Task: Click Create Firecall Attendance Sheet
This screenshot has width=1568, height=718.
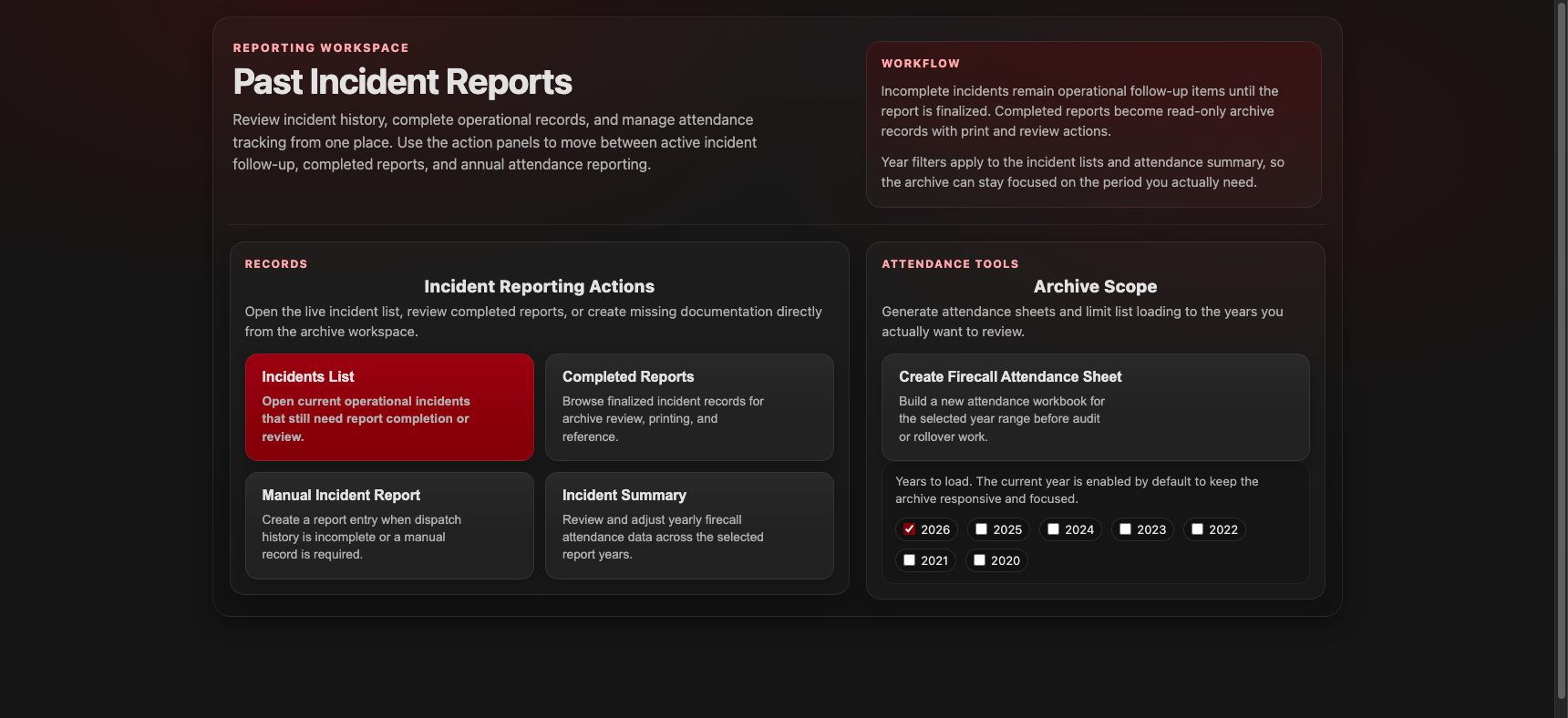Action: click(x=1095, y=406)
